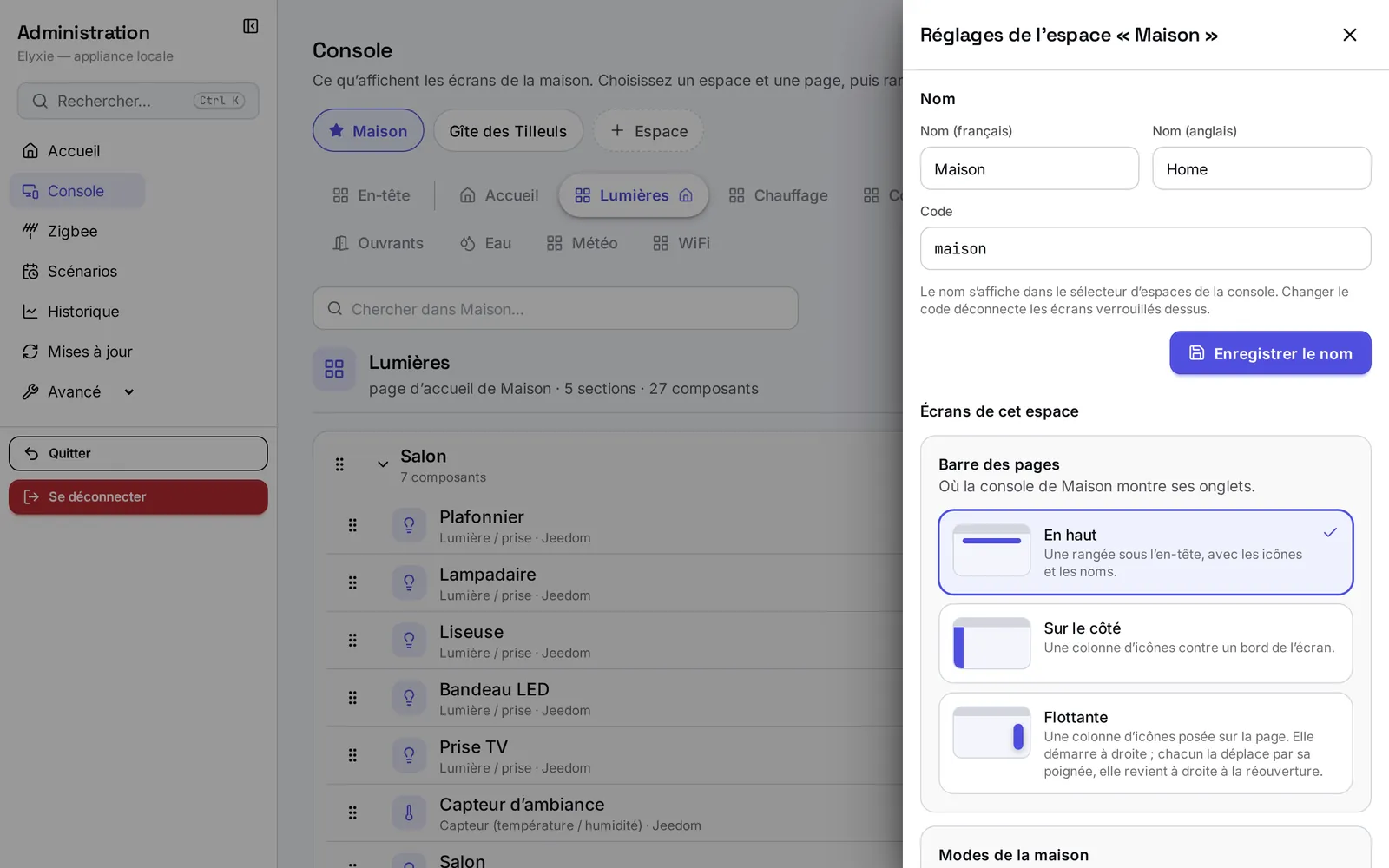Open the Accueil page tab in Console

(x=499, y=195)
